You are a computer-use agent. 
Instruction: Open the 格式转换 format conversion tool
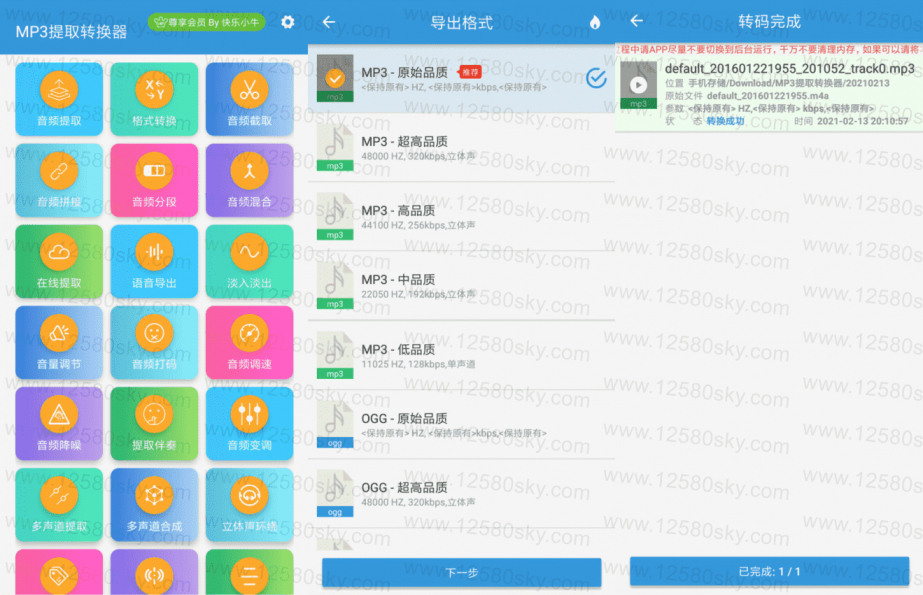tap(154, 97)
